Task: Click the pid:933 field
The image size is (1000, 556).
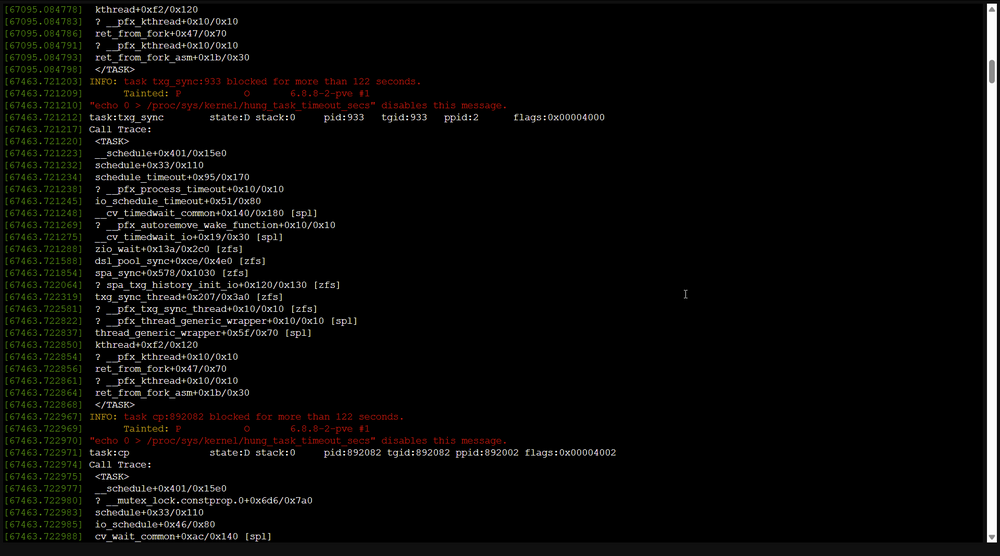Action: (x=344, y=117)
